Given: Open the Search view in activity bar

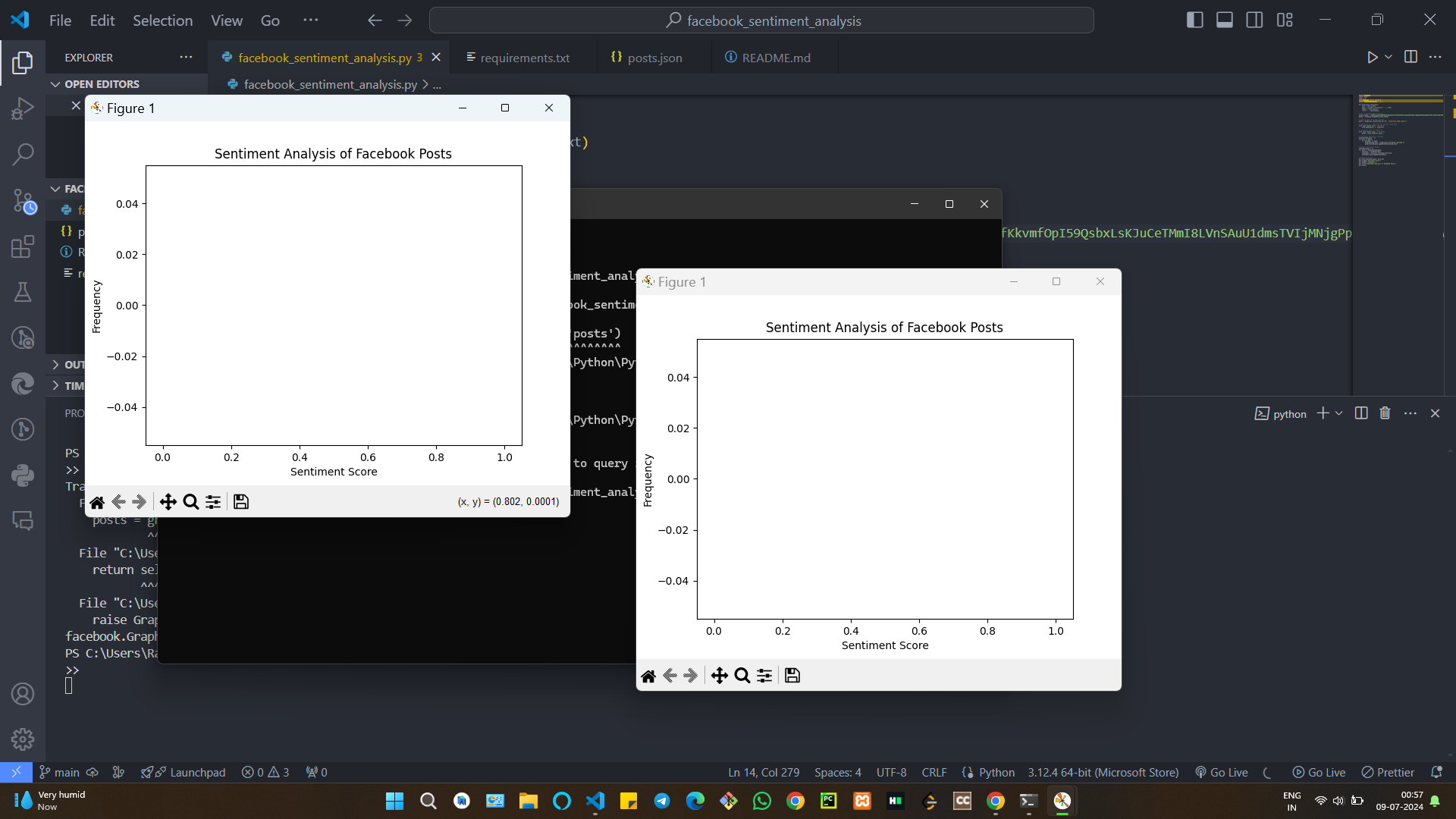Looking at the screenshot, I should pyautogui.click(x=23, y=154).
